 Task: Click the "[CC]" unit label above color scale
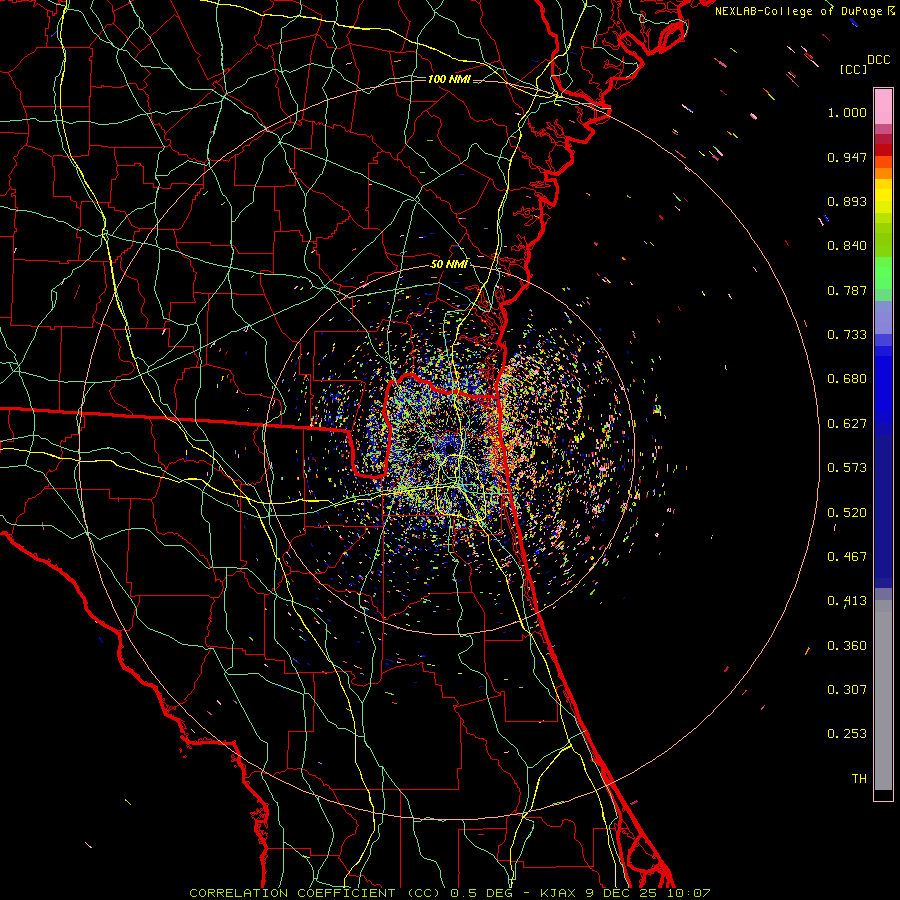point(853,69)
